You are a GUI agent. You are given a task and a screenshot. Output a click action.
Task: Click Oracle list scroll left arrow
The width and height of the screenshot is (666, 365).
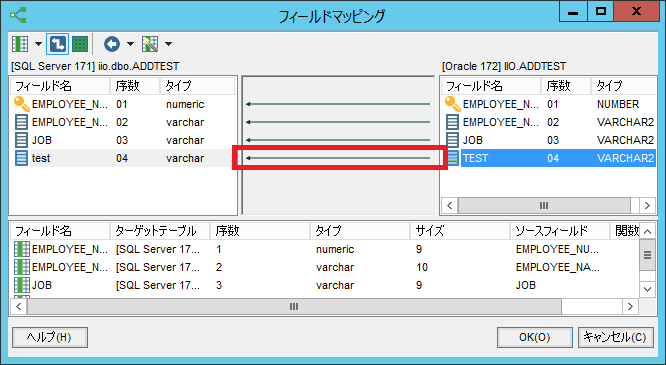[x=450, y=206]
